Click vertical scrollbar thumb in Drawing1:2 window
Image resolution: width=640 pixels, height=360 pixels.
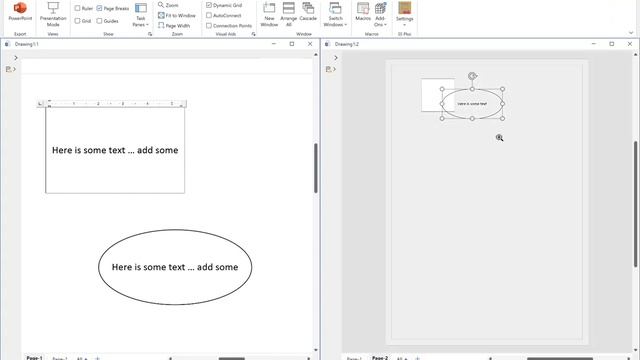point(636,204)
